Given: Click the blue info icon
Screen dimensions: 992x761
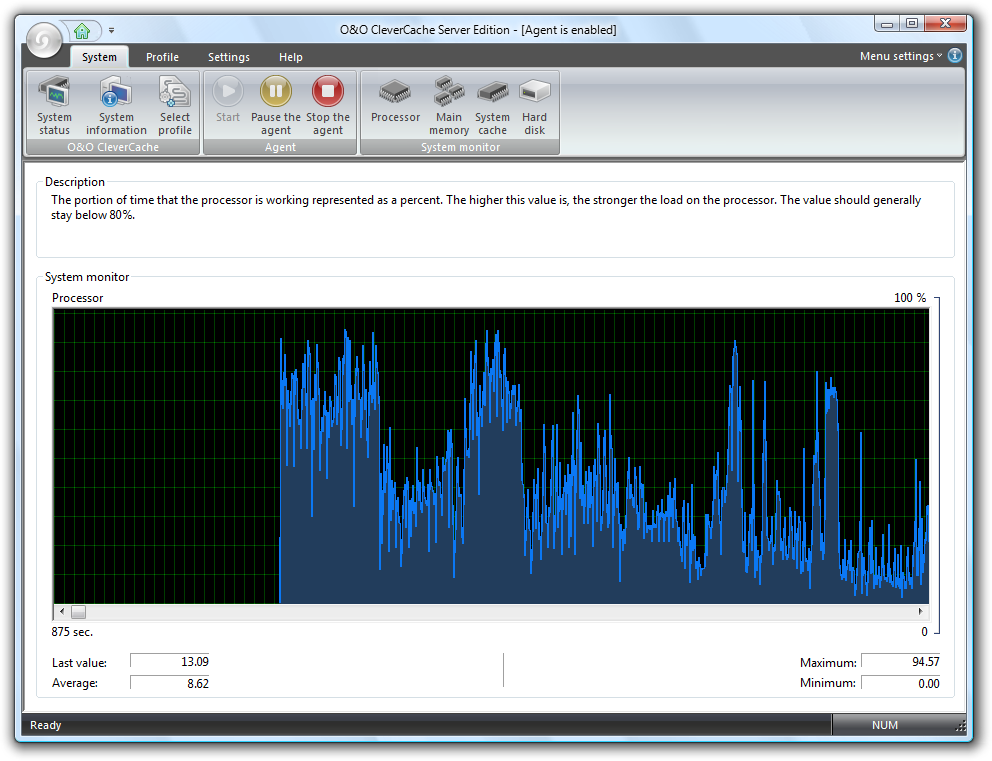Looking at the screenshot, I should pos(955,56).
